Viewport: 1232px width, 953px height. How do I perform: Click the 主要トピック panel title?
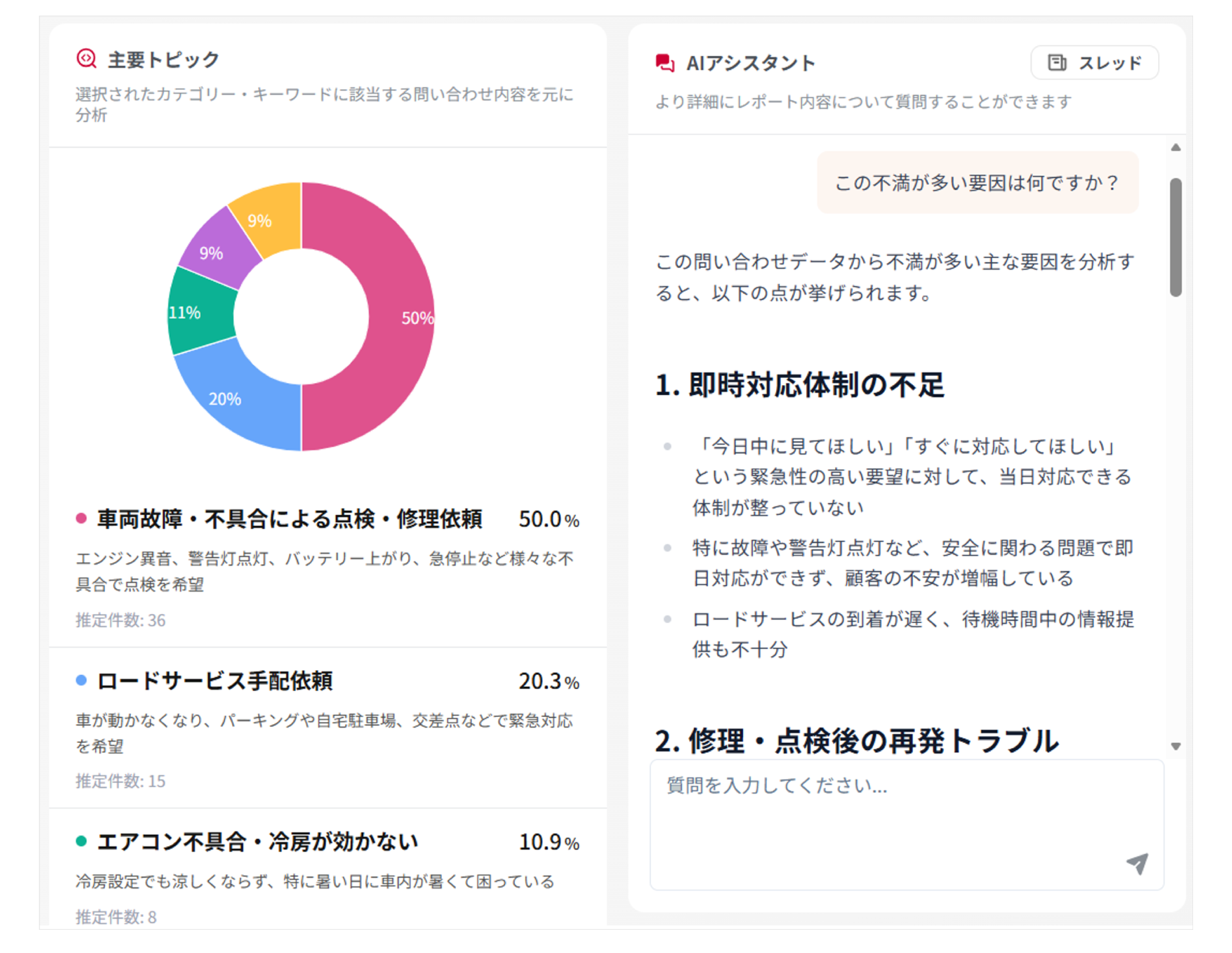[x=163, y=60]
